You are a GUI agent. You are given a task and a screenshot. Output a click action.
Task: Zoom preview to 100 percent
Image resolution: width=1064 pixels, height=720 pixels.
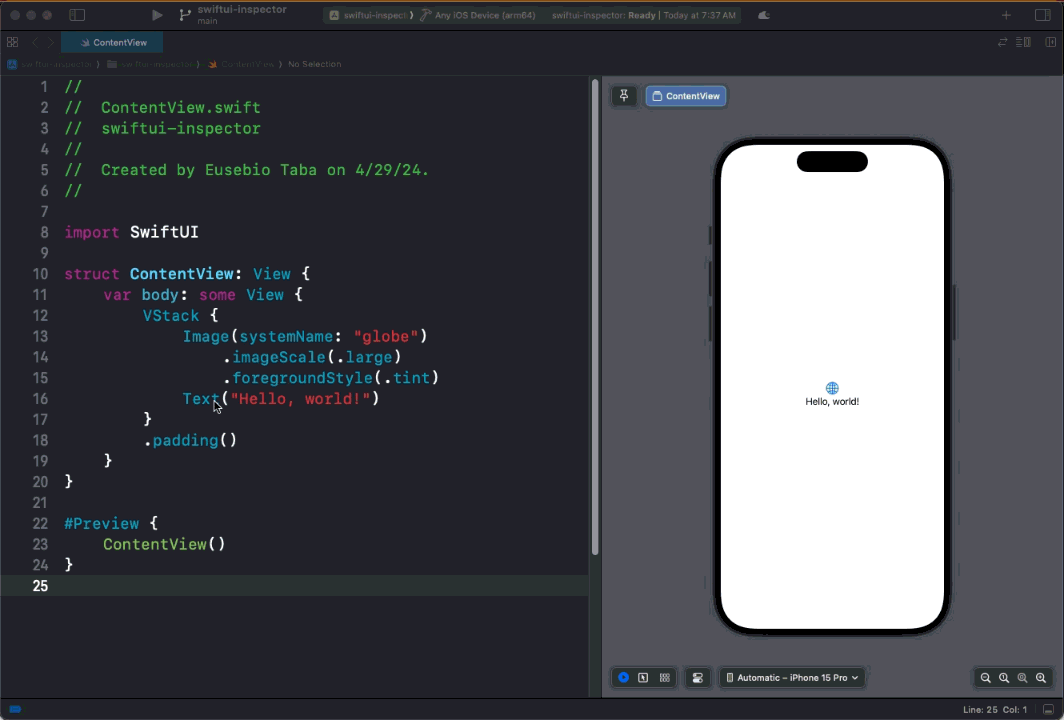(x=1004, y=677)
